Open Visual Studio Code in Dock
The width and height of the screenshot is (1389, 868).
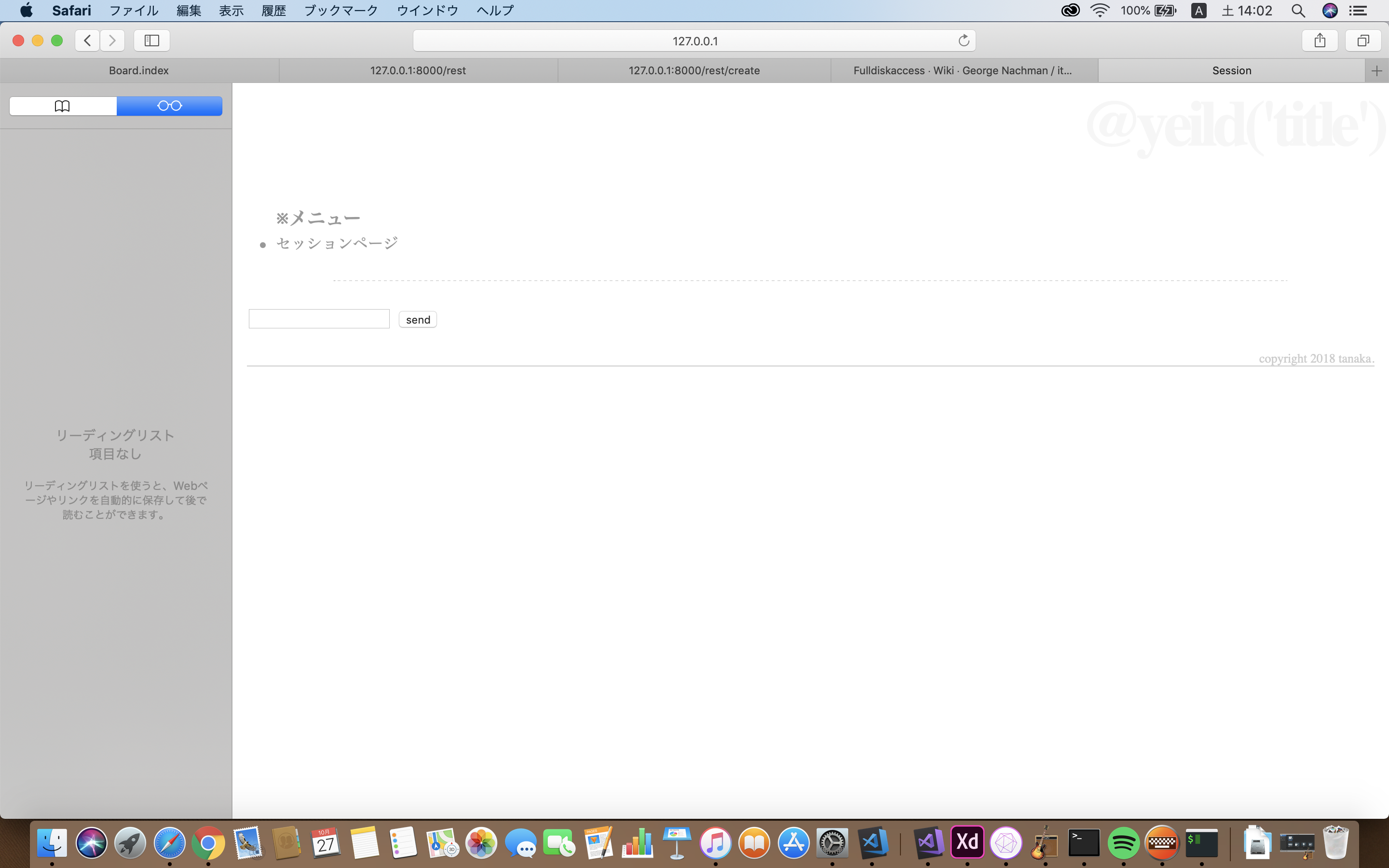872,843
